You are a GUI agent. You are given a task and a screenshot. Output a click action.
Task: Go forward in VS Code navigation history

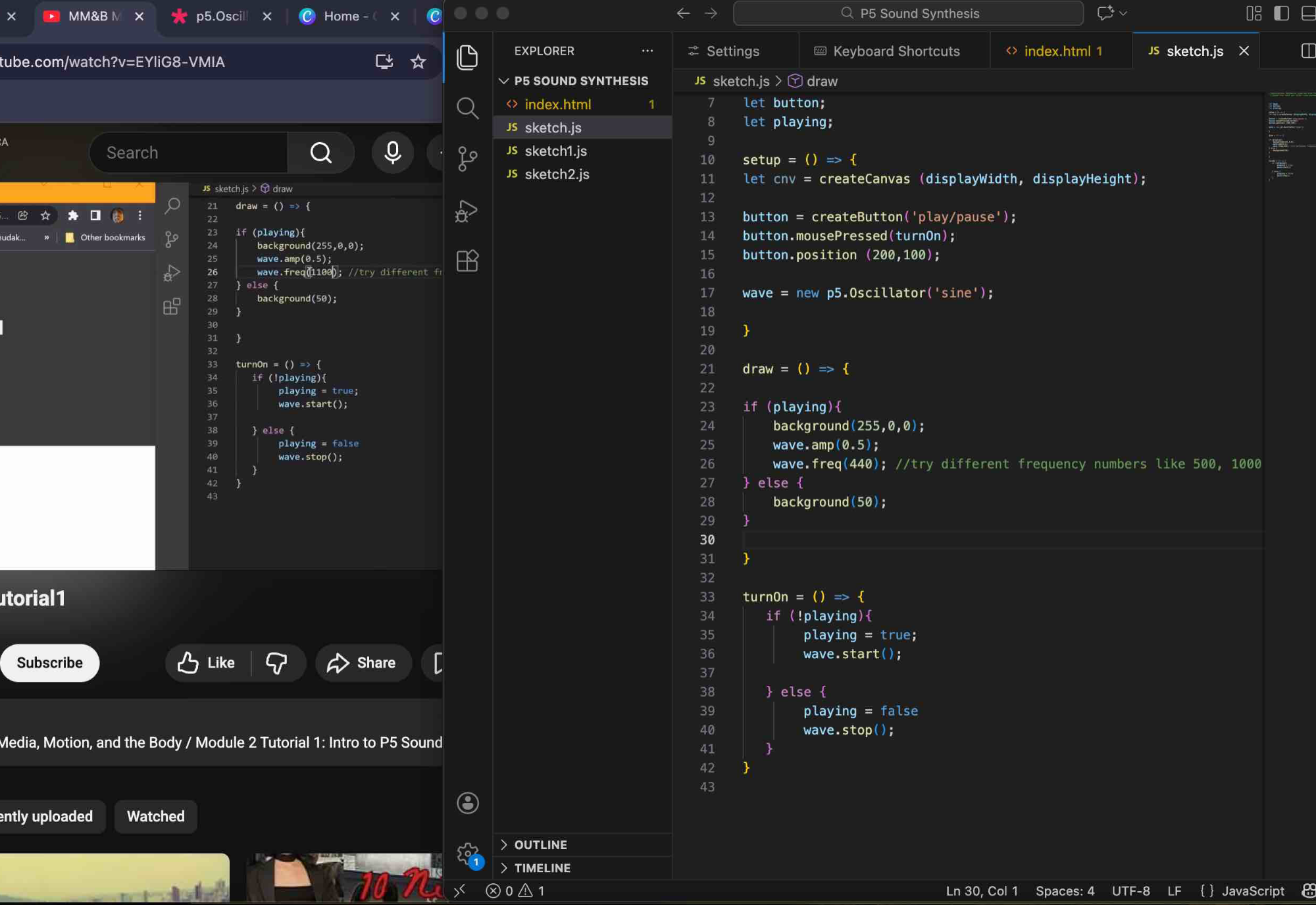tap(711, 13)
